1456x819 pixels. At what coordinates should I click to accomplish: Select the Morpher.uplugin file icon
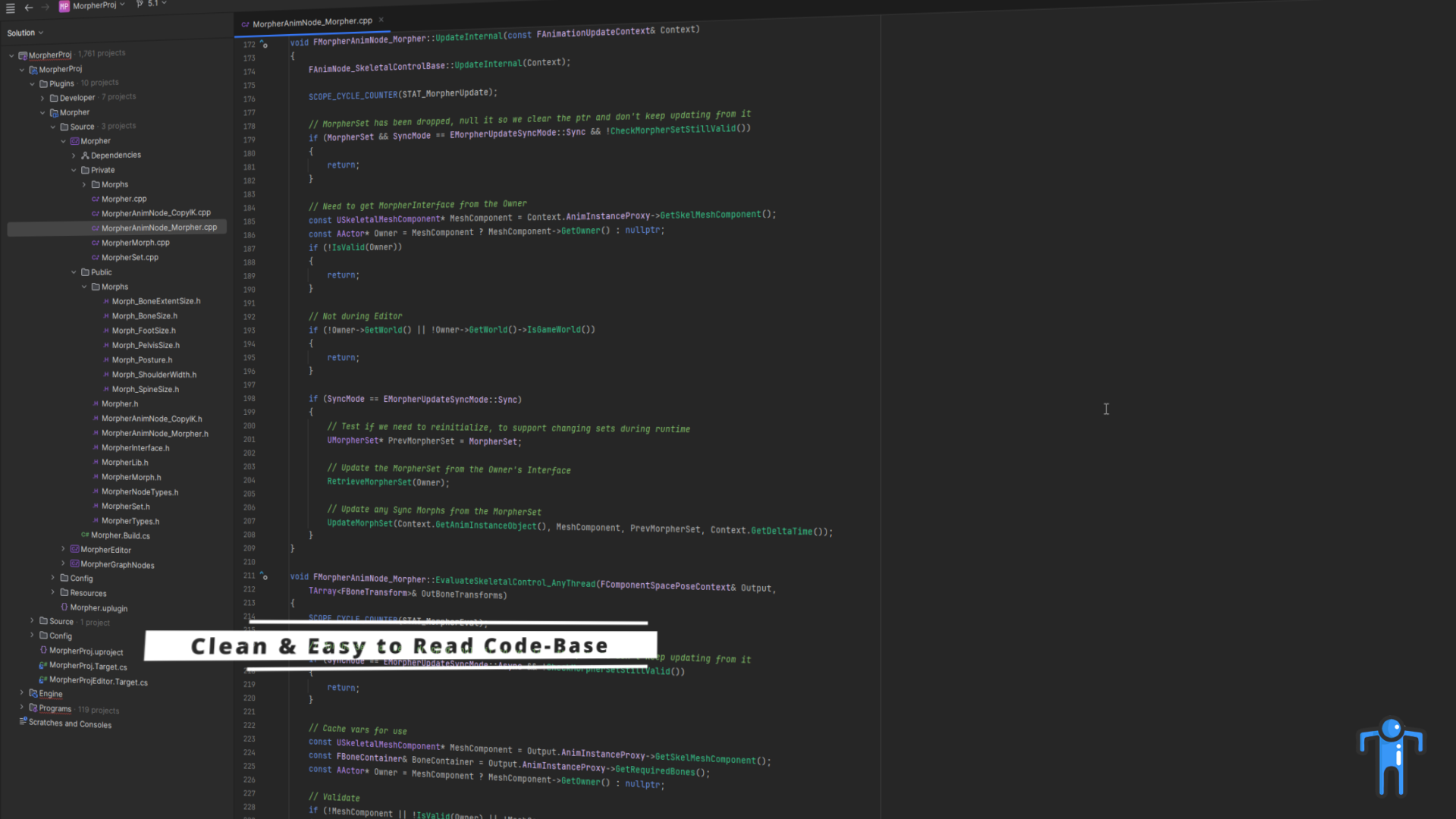pyautogui.click(x=64, y=607)
